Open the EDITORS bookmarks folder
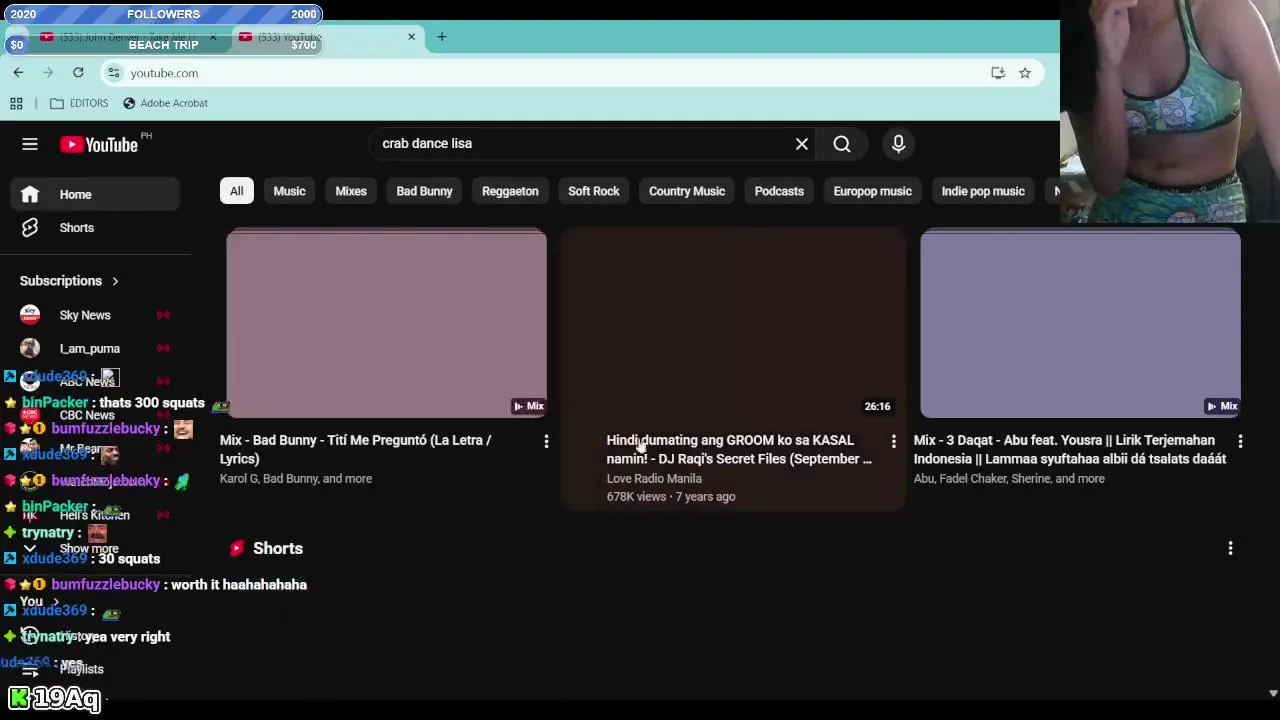This screenshot has height=720, width=1280. pos(79,103)
